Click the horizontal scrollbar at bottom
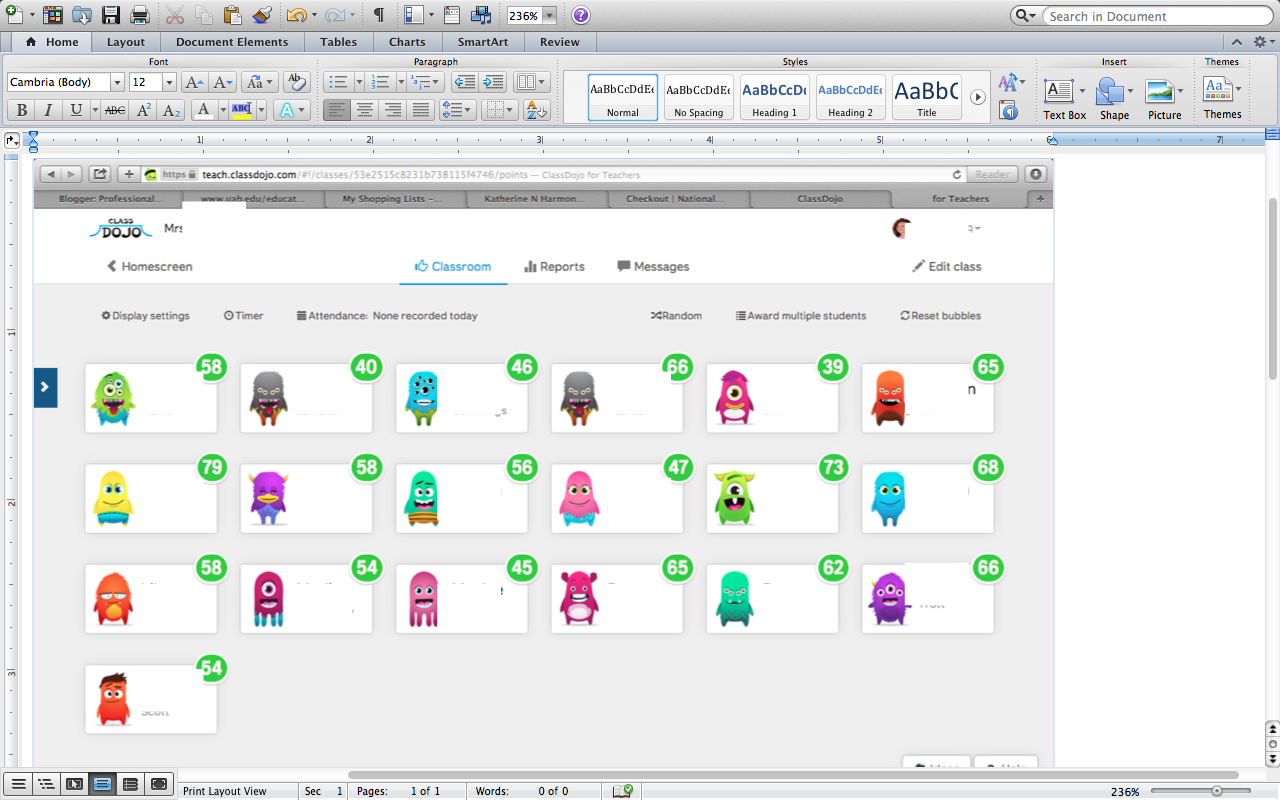 (x=793, y=775)
